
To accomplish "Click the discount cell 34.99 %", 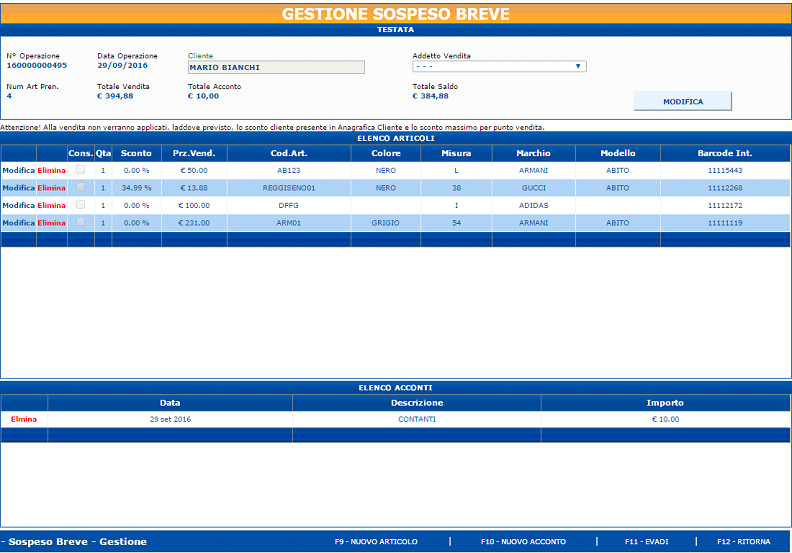I will [x=136, y=188].
